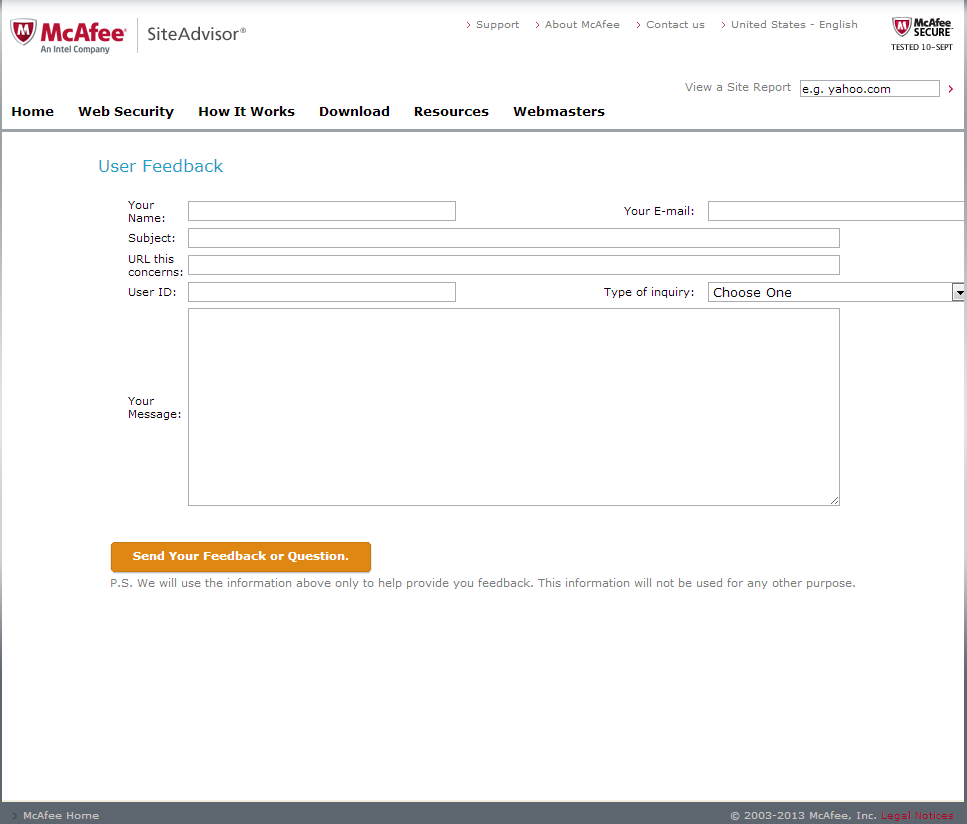
Task: Click the McAfee shield logo
Action: (23, 32)
